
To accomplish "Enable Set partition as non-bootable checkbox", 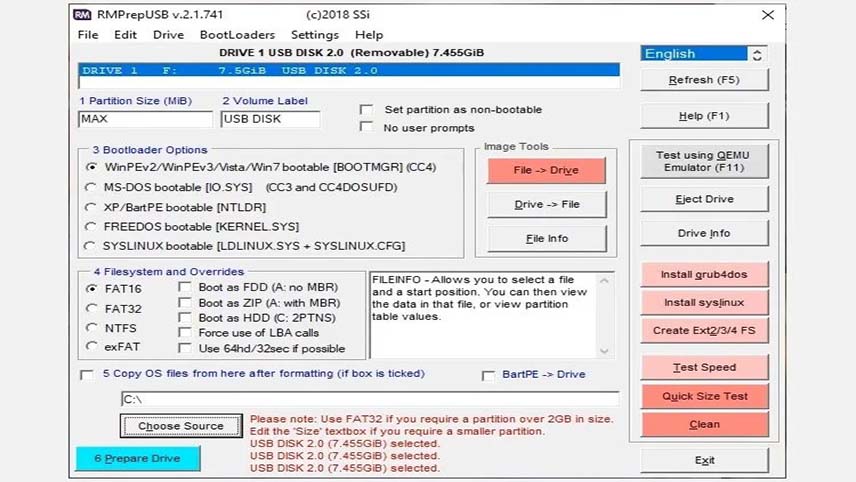I will pyautogui.click(x=366, y=110).
